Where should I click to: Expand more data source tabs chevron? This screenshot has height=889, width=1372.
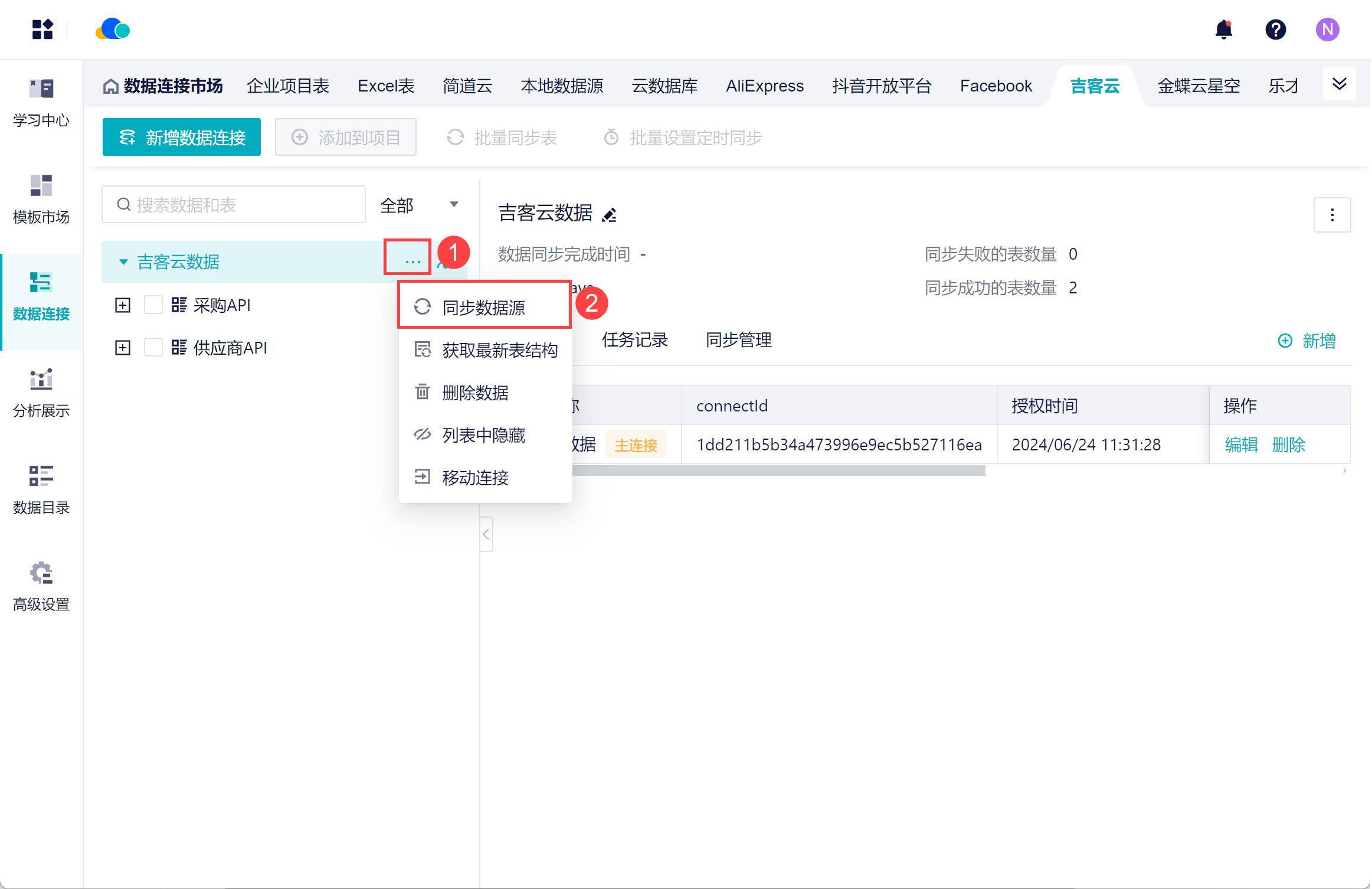1339,84
